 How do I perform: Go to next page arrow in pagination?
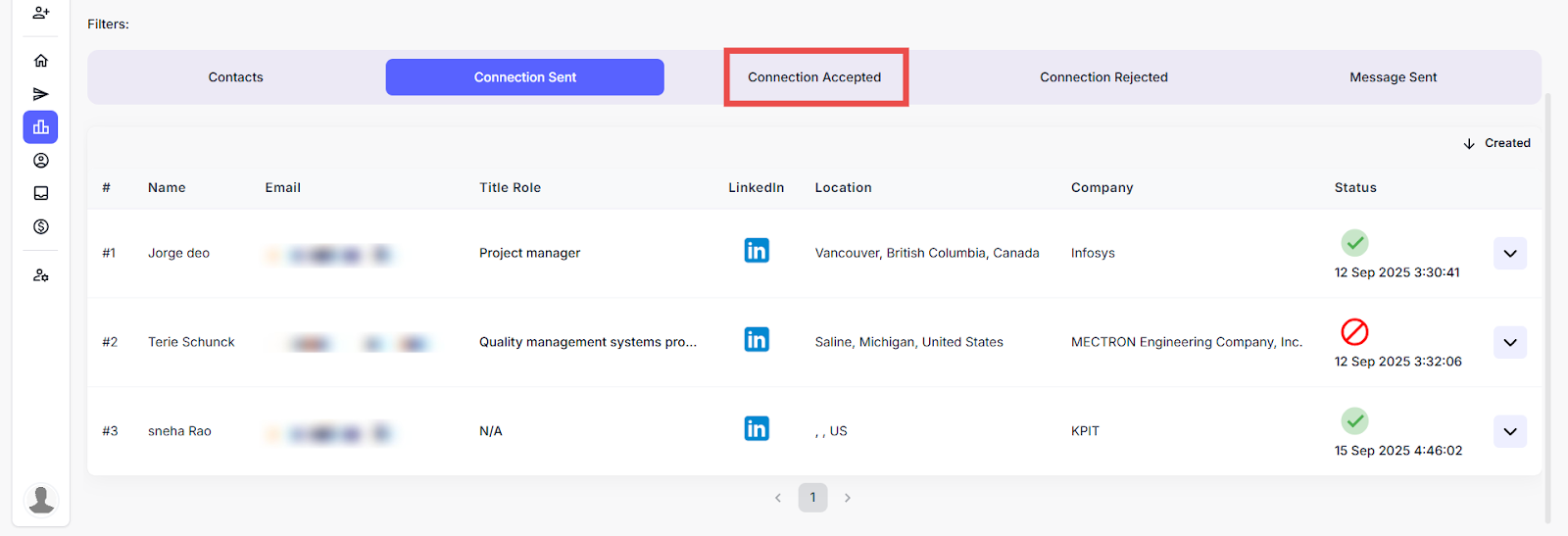(x=848, y=498)
